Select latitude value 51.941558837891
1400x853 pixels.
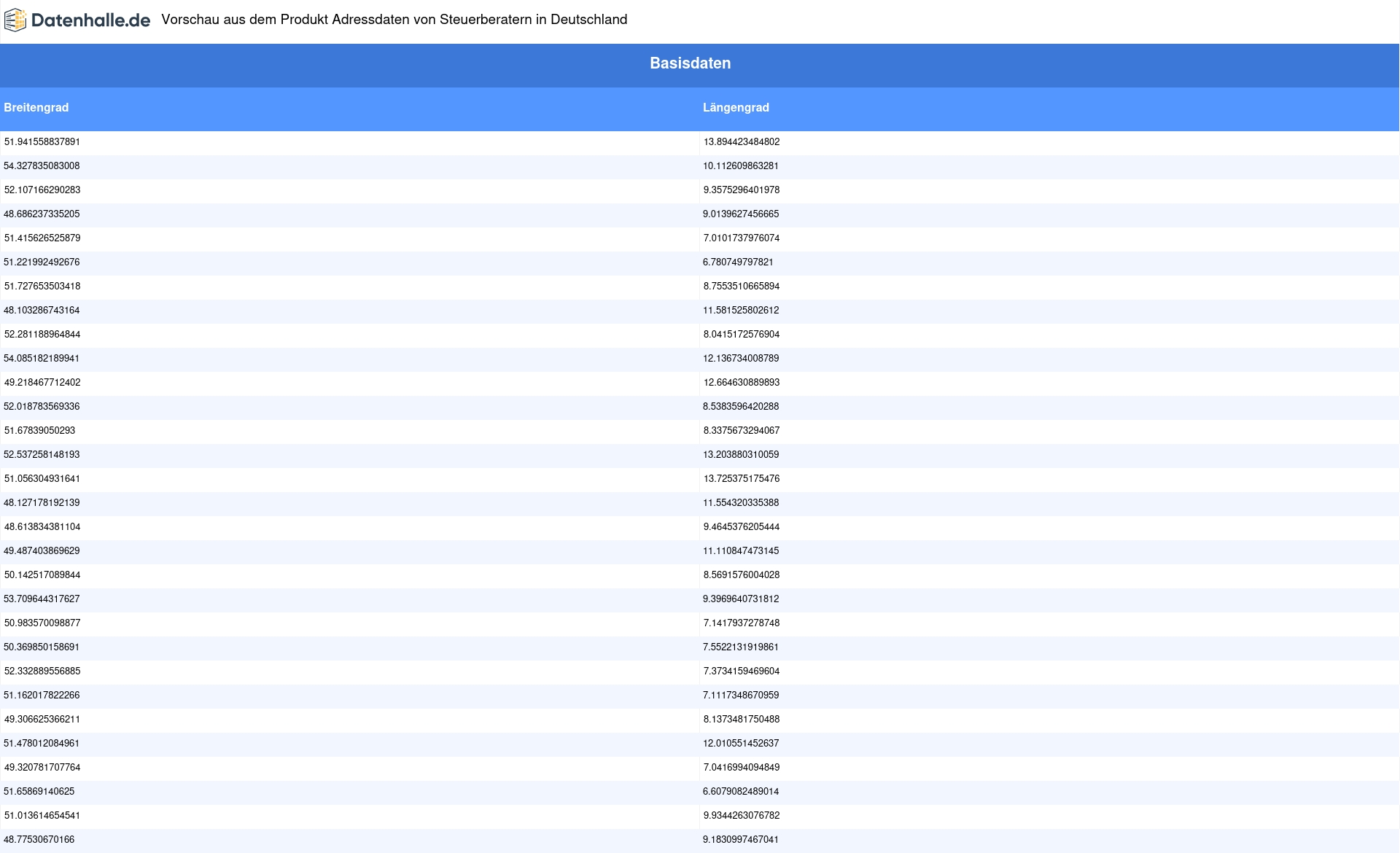tap(42, 142)
